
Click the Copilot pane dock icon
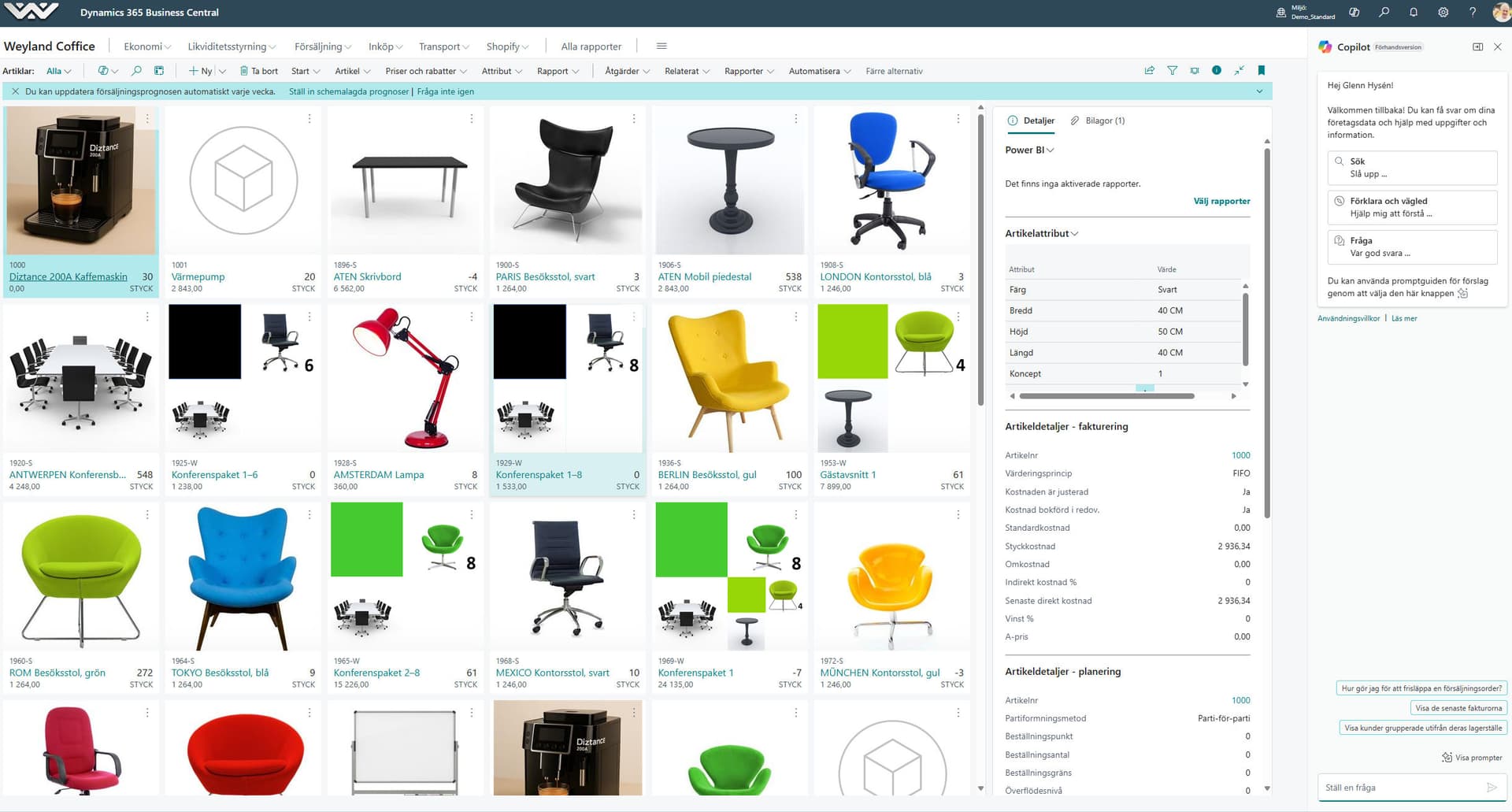pyautogui.click(x=1477, y=47)
